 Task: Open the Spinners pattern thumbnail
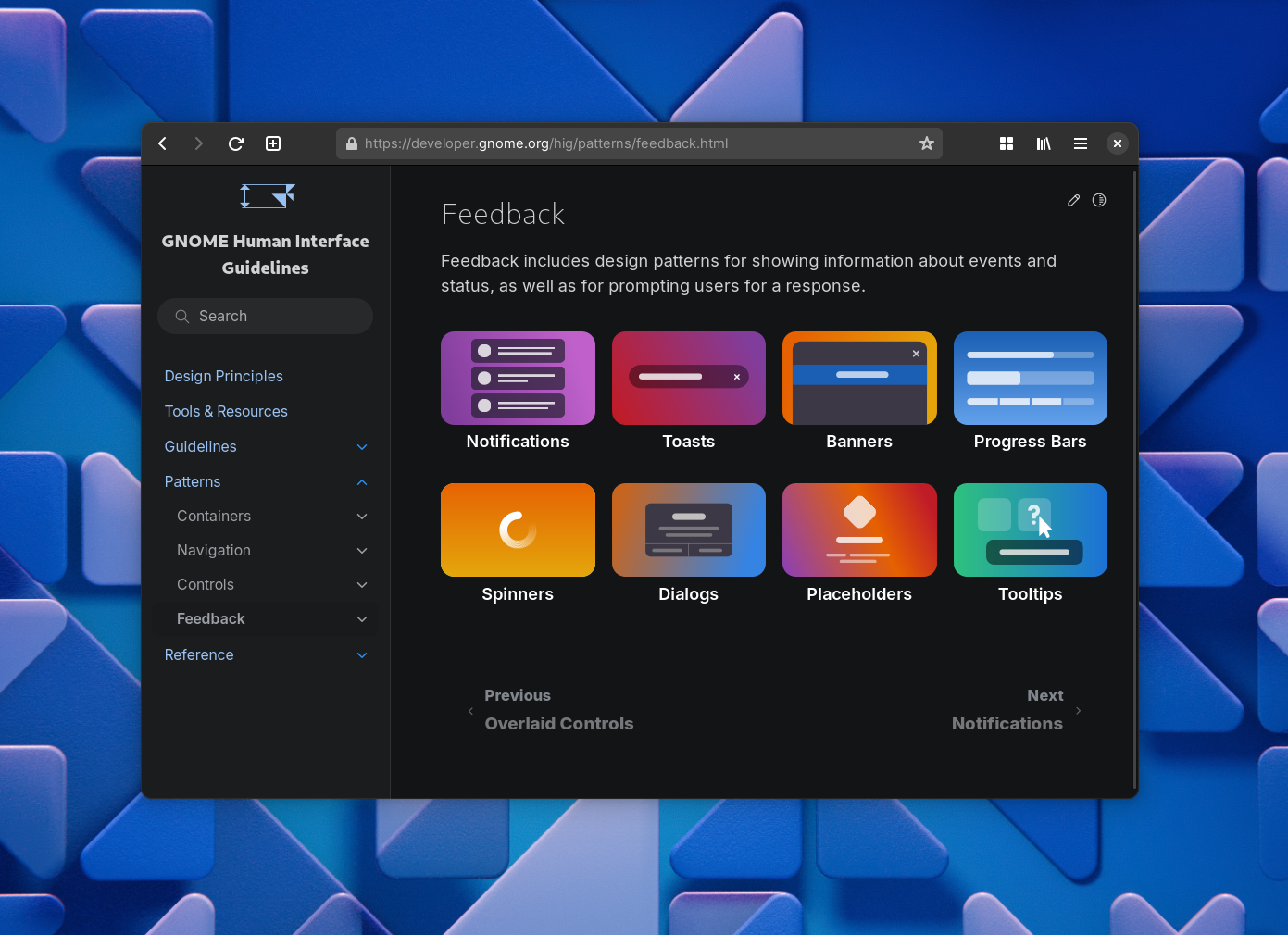518,530
